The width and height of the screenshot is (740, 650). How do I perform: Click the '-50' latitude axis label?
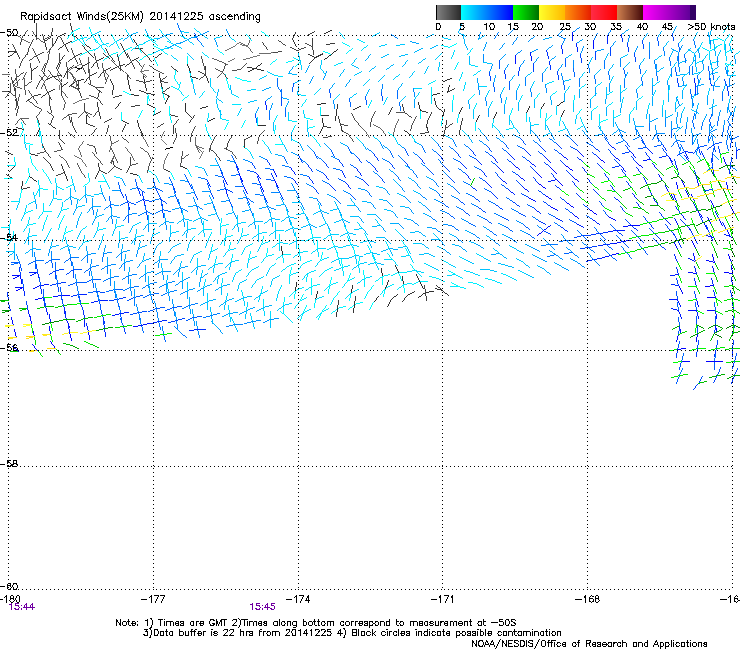pos(9,33)
